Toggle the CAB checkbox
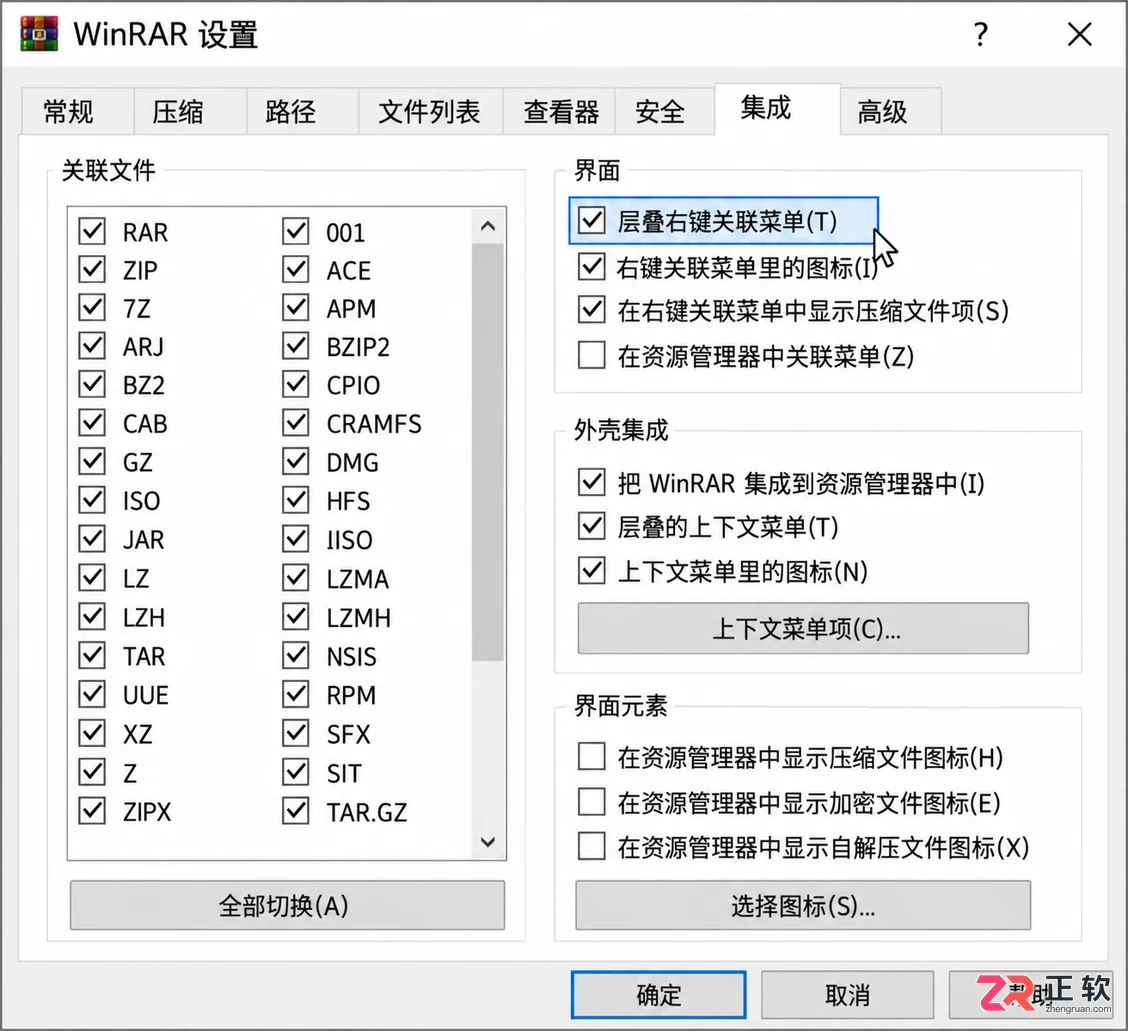1128x1031 pixels. coord(92,423)
